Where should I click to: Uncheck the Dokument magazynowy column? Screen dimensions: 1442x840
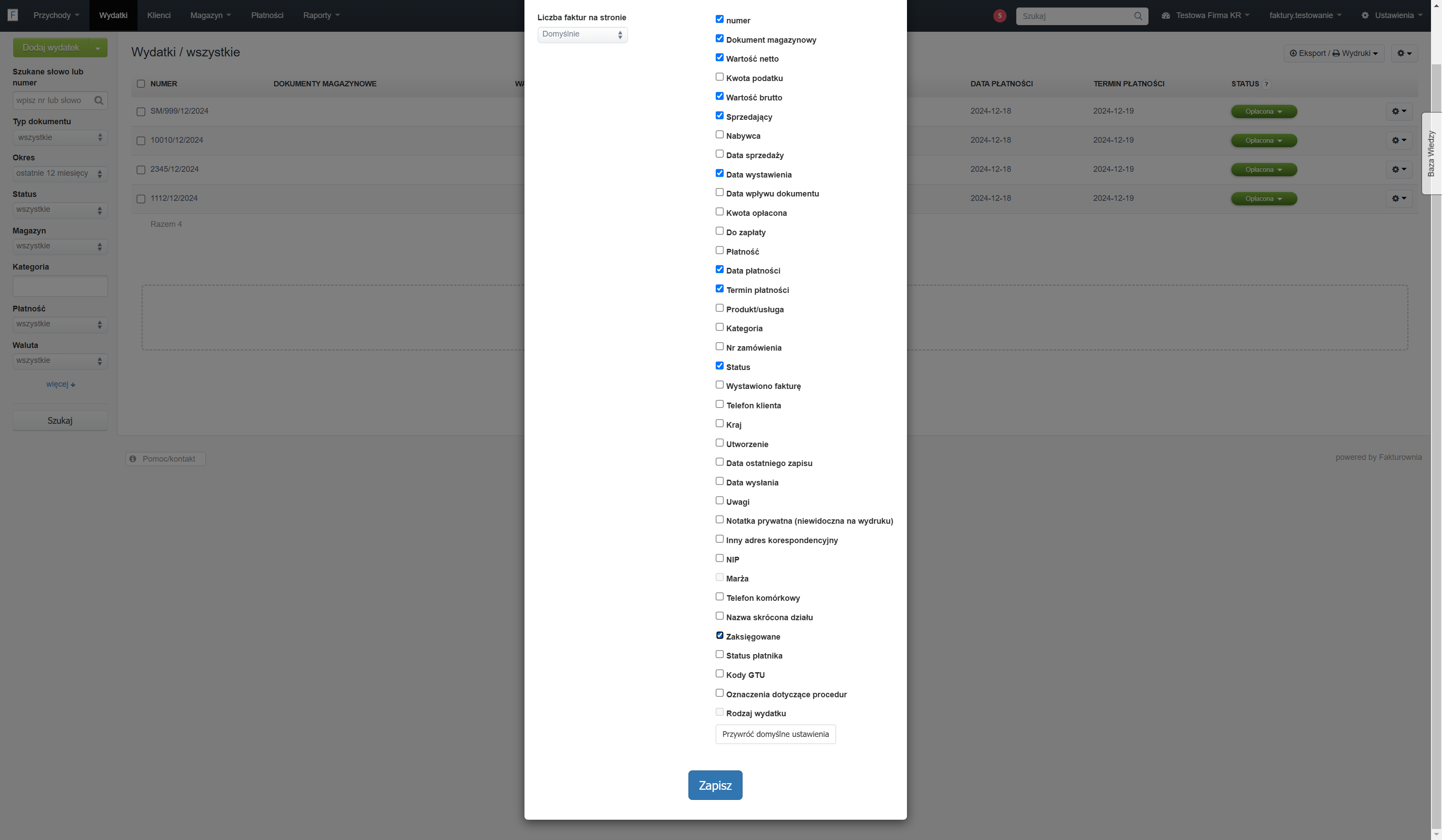click(x=719, y=38)
